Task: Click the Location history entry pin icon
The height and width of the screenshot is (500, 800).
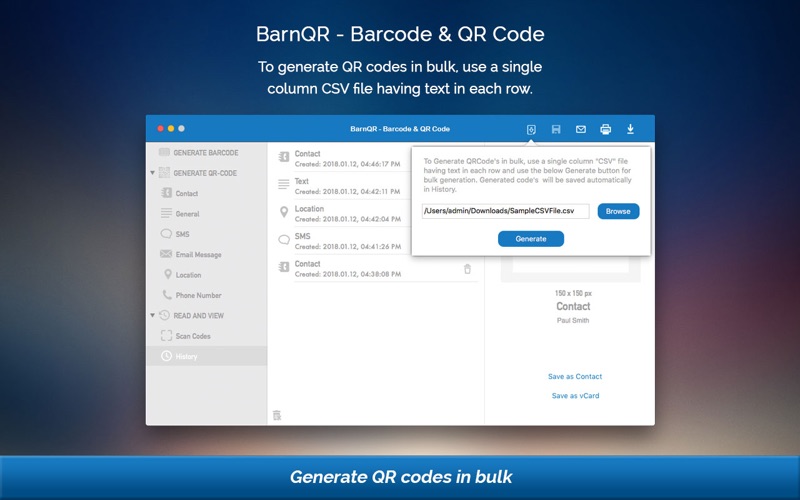Action: click(x=284, y=212)
